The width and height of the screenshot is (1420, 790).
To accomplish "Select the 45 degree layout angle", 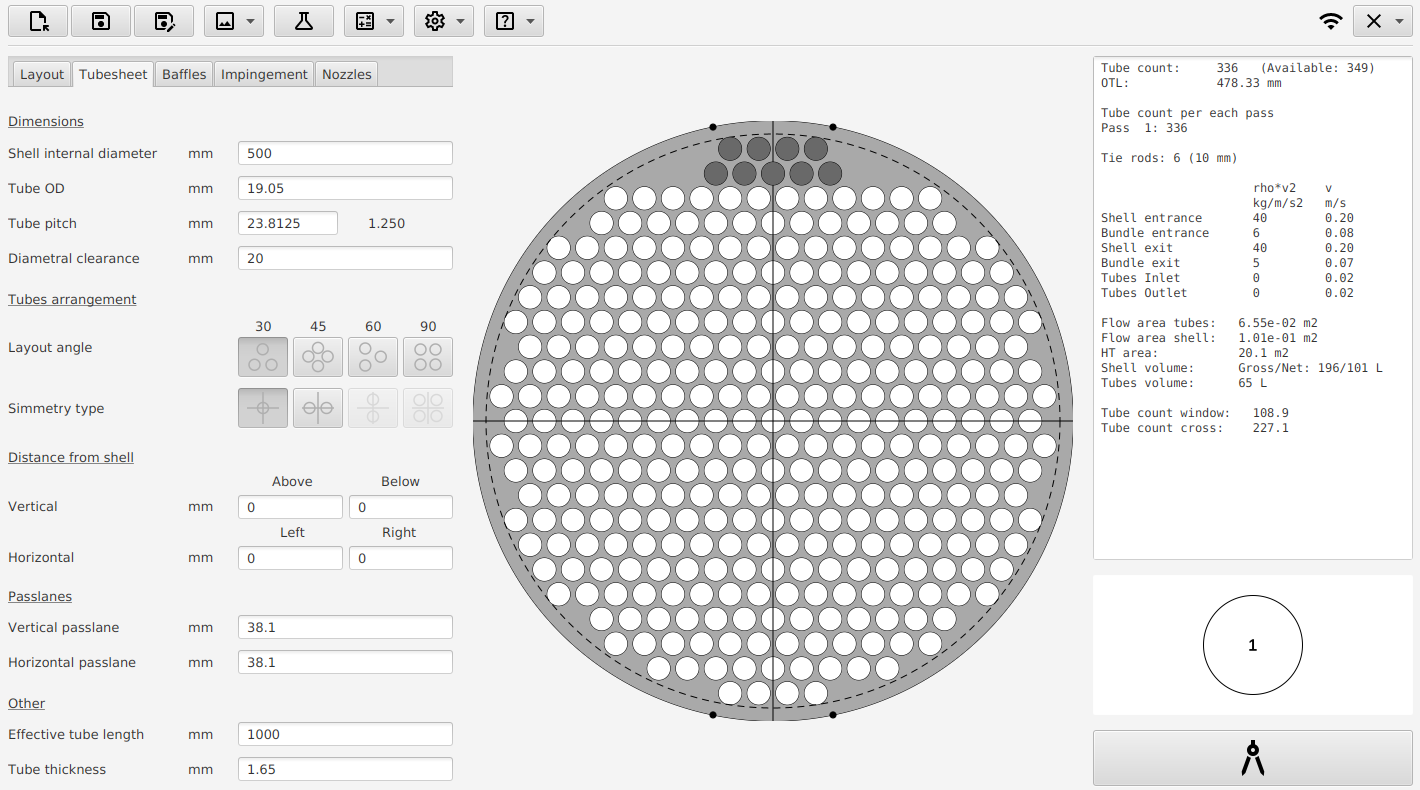I will (x=318, y=357).
